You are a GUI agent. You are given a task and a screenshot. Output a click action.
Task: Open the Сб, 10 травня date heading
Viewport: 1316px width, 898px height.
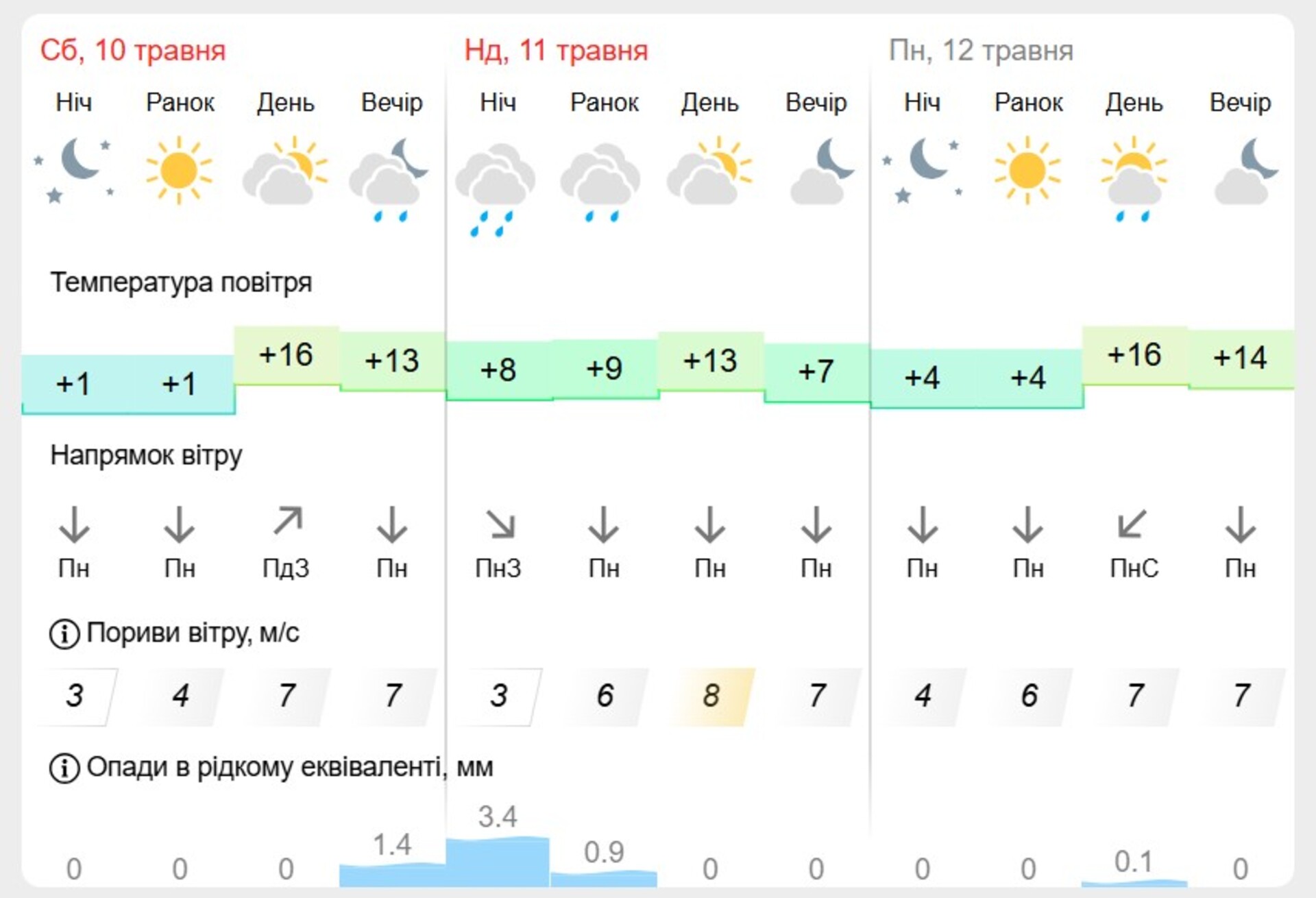pyautogui.click(x=133, y=51)
